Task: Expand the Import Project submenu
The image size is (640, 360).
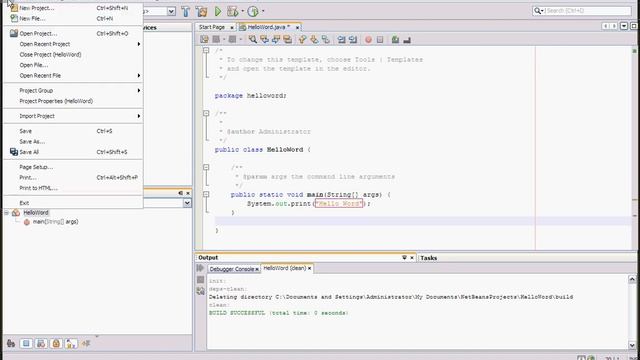Action: point(73,116)
